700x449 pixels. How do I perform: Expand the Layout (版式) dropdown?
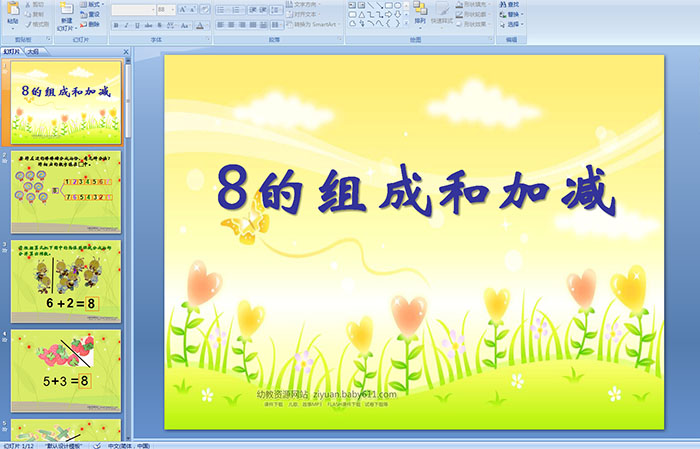91,4
